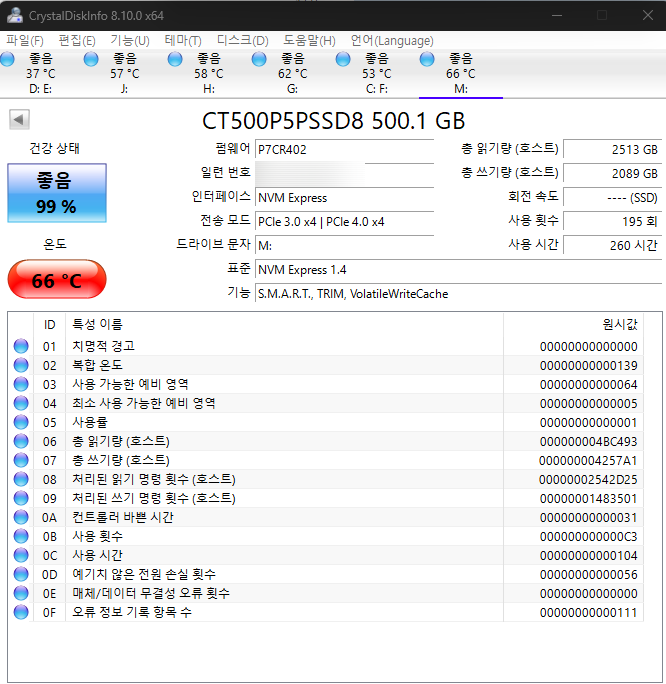
Task: Click the status orb for G: disk
Action: tap(259, 59)
